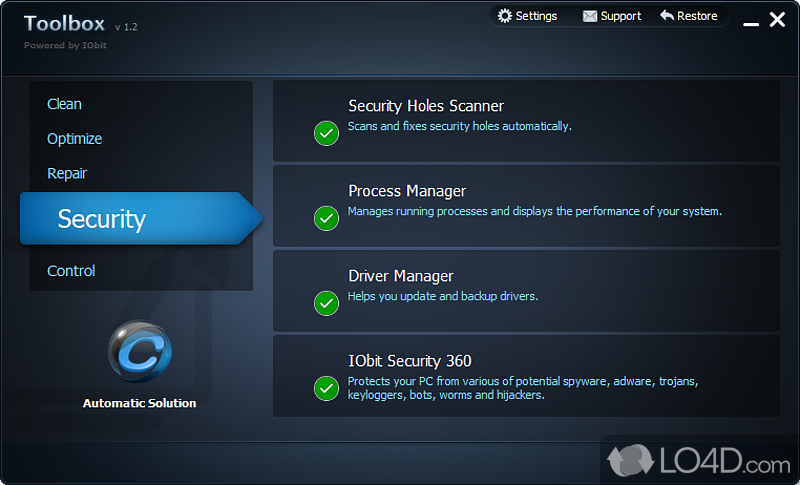Screen dimensions: 800x485
Task: Click the Toolbox title logo text
Action: click(65, 24)
